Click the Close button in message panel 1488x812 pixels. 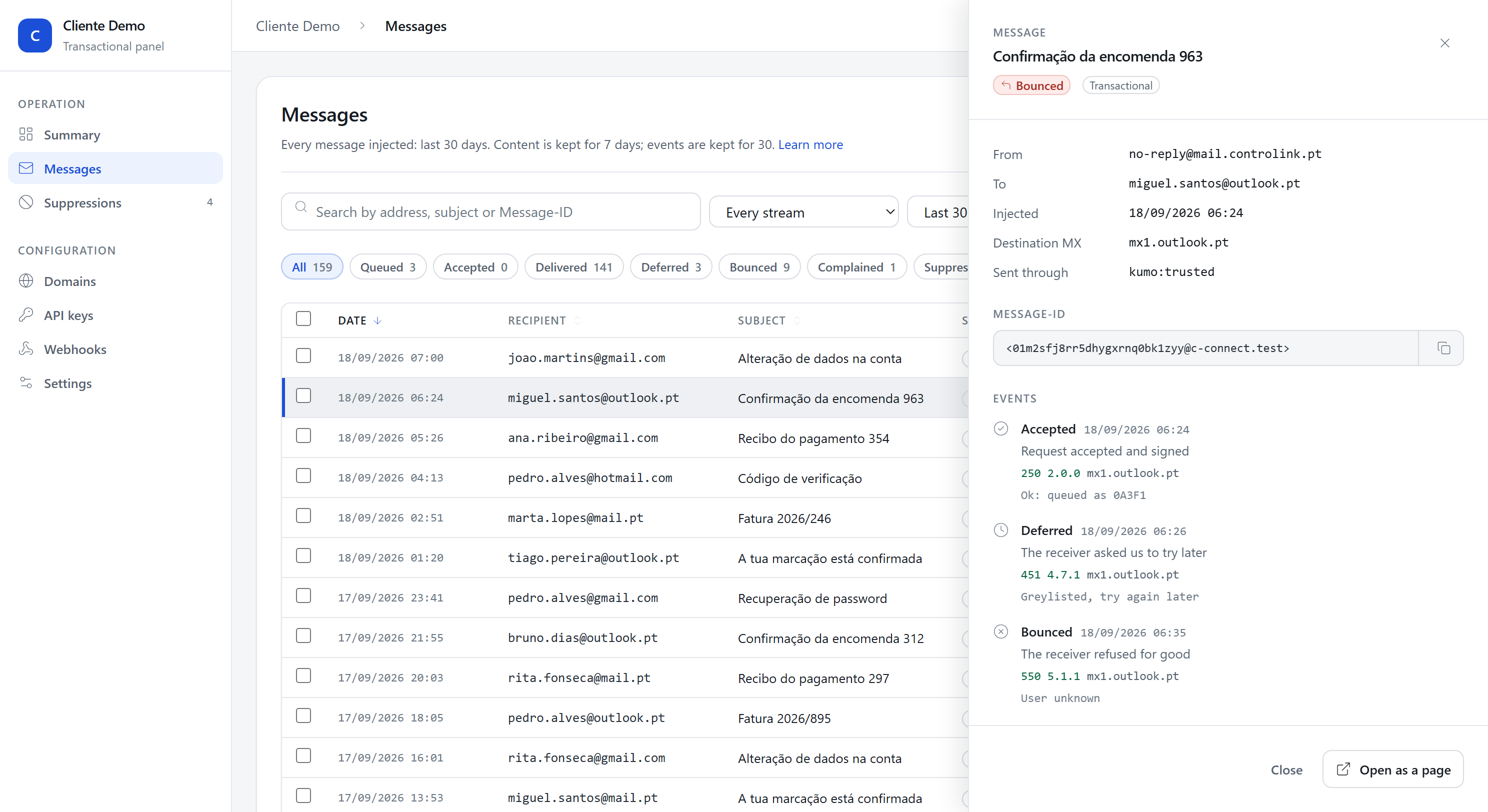(1286, 770)
